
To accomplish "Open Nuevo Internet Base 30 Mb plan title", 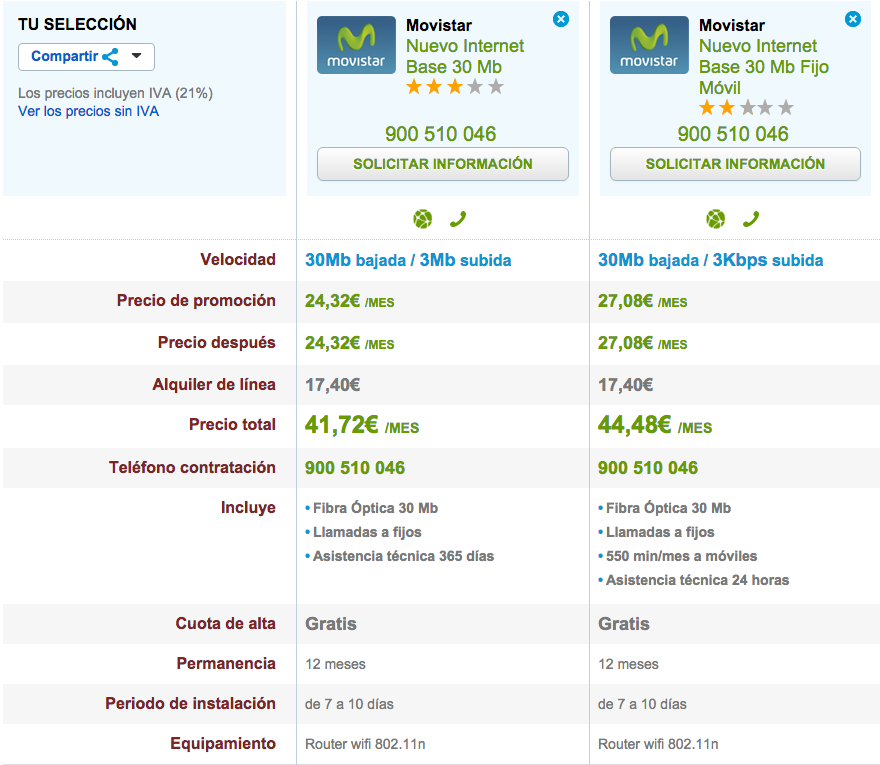I will point(465,56).
